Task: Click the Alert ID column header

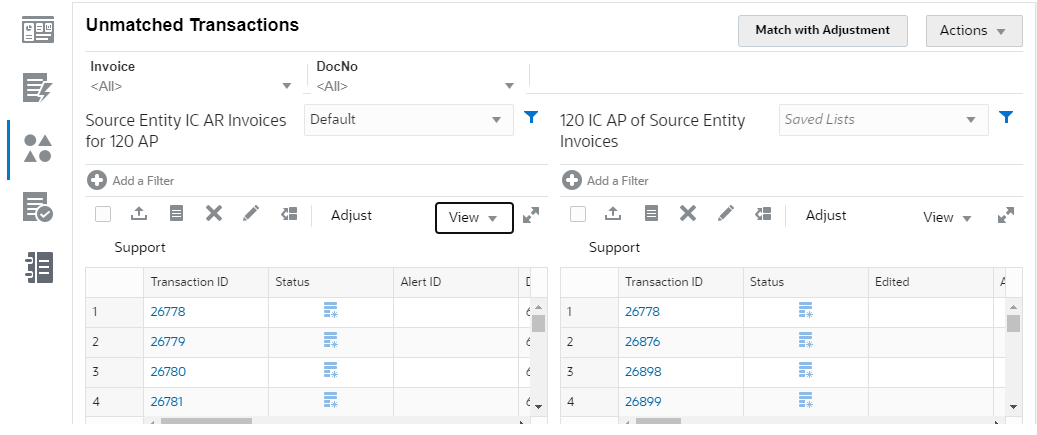Action: point(421,282)
